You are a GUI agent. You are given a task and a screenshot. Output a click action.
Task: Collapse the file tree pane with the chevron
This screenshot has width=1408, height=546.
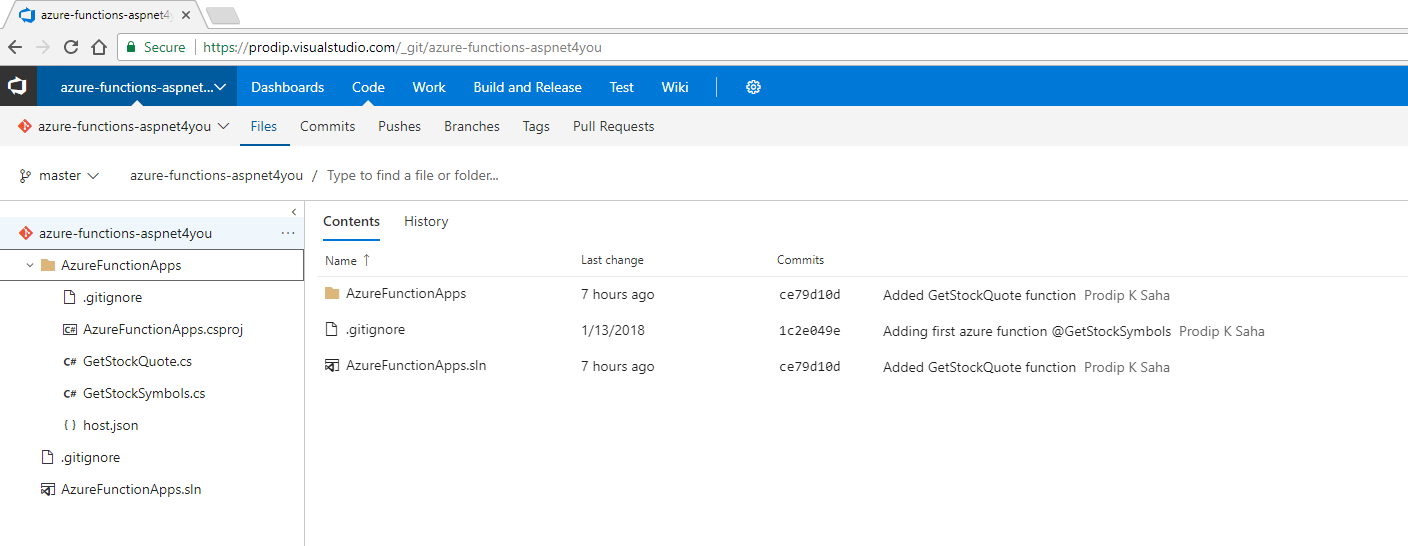point(293,212)
